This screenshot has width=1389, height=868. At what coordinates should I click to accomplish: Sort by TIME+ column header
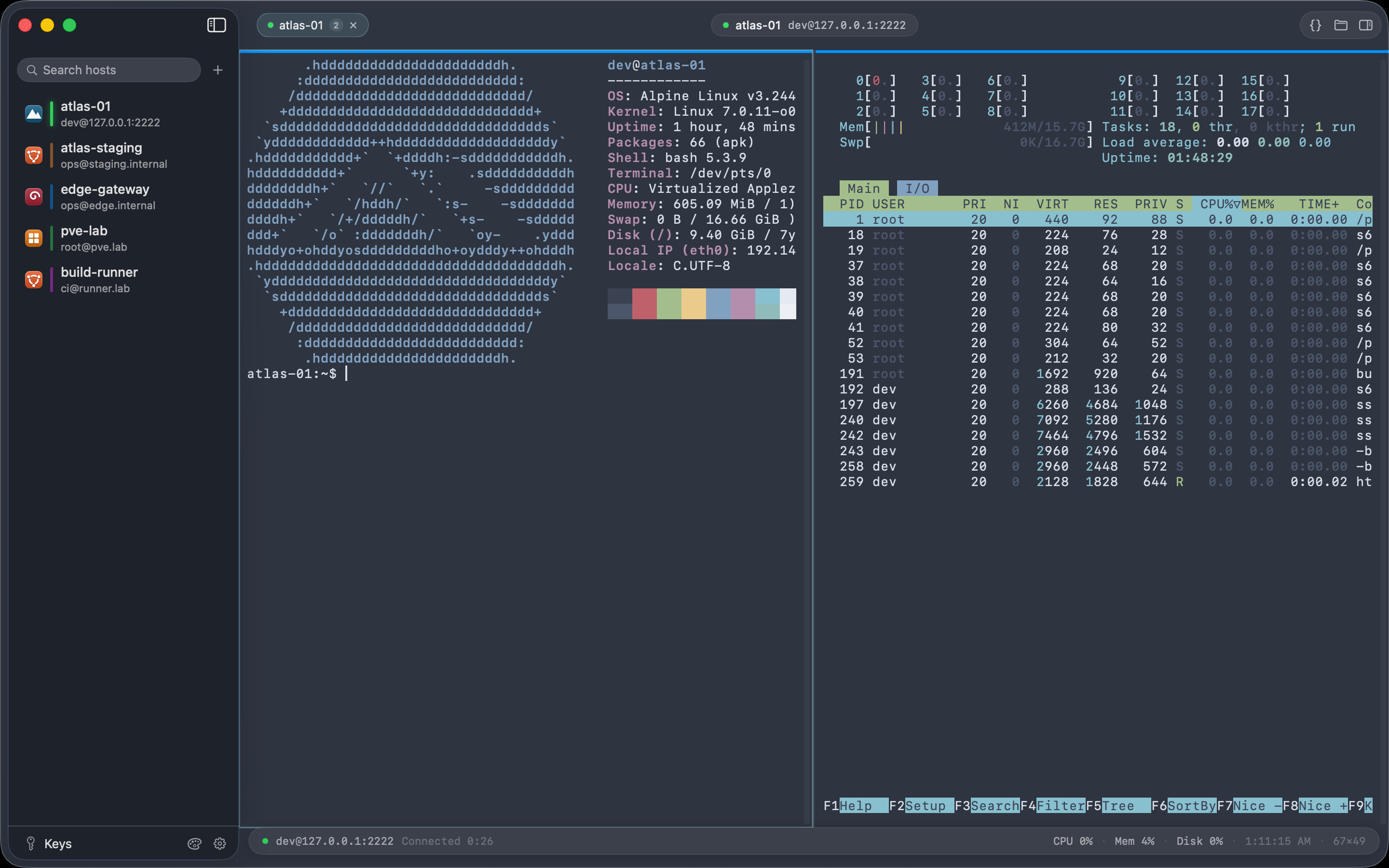1318,204
